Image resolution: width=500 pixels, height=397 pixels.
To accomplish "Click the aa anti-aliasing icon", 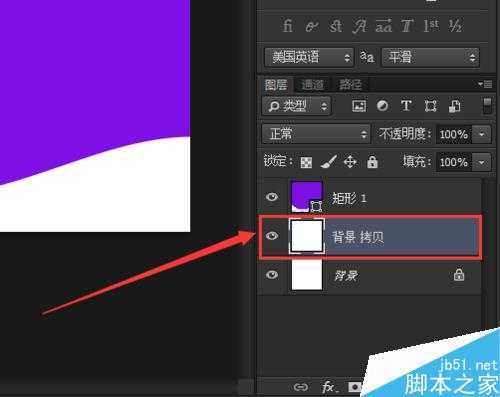I will (367, 57).
